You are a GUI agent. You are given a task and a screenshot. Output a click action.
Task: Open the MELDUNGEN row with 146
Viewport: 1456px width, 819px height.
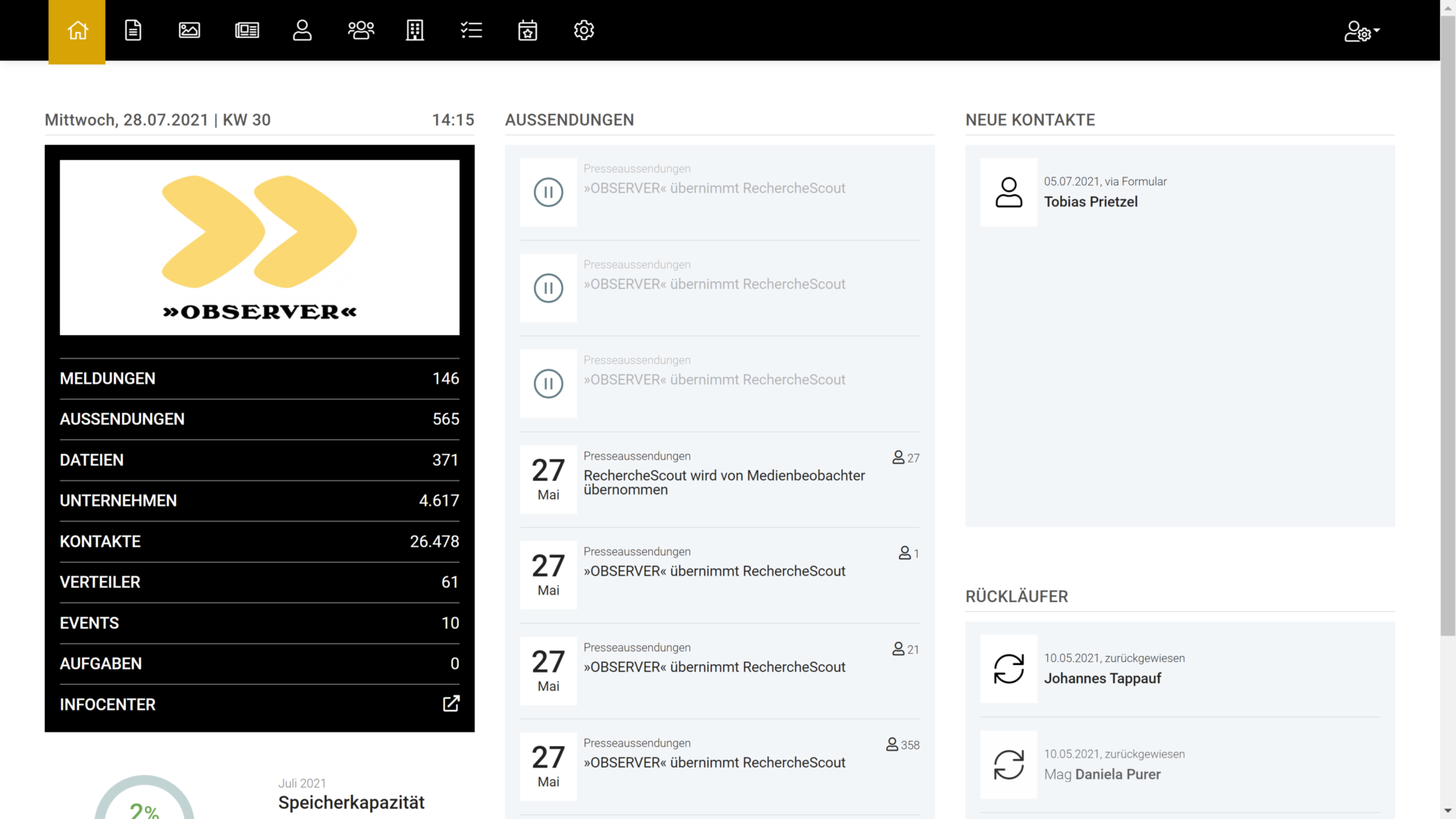[x=259, y=378]
